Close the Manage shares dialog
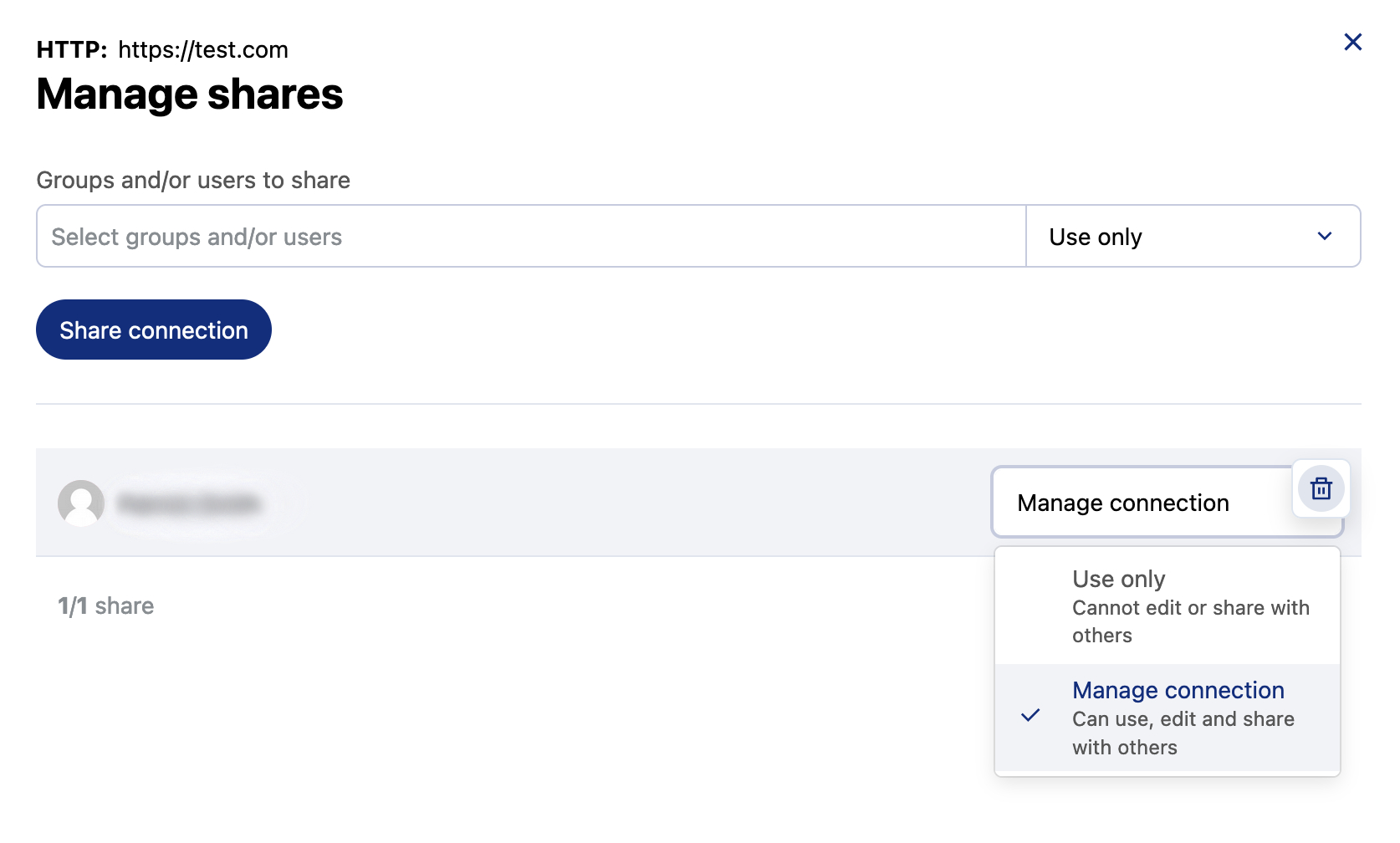Screen dimensions: 1400x843 pos(1352,42)
